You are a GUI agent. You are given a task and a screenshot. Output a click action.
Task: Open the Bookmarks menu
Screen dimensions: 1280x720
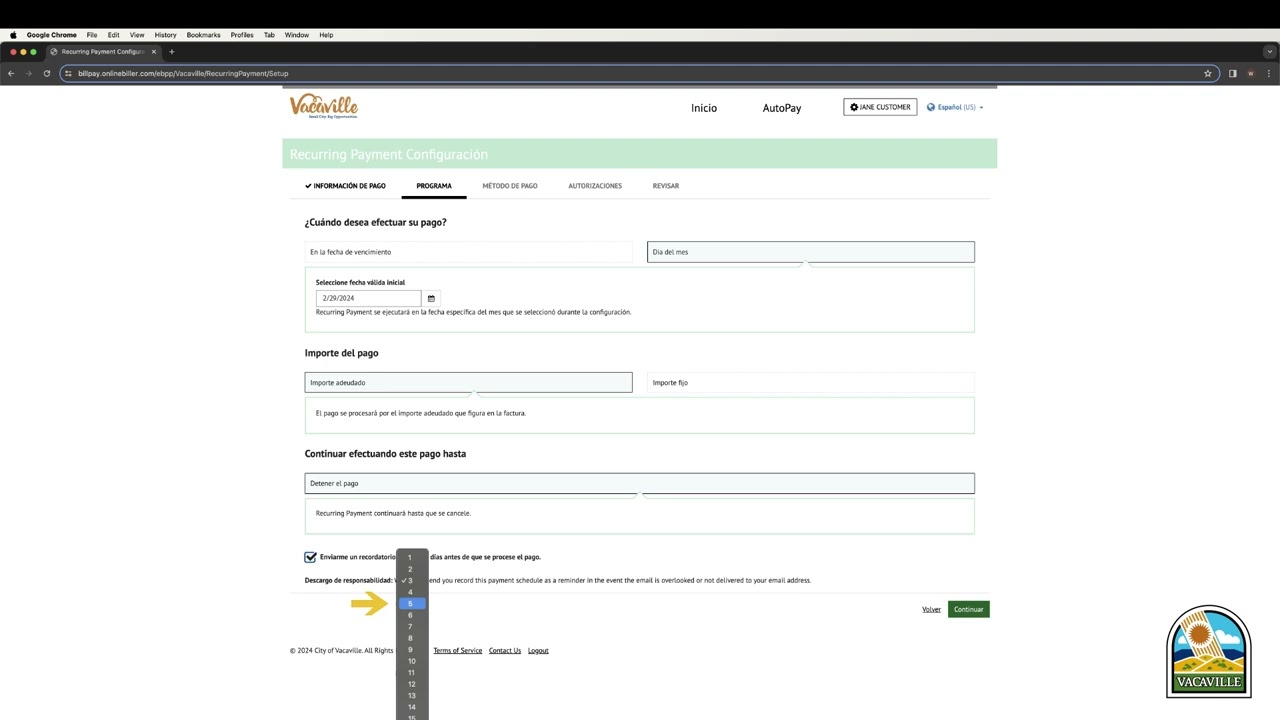click(203, 35)
